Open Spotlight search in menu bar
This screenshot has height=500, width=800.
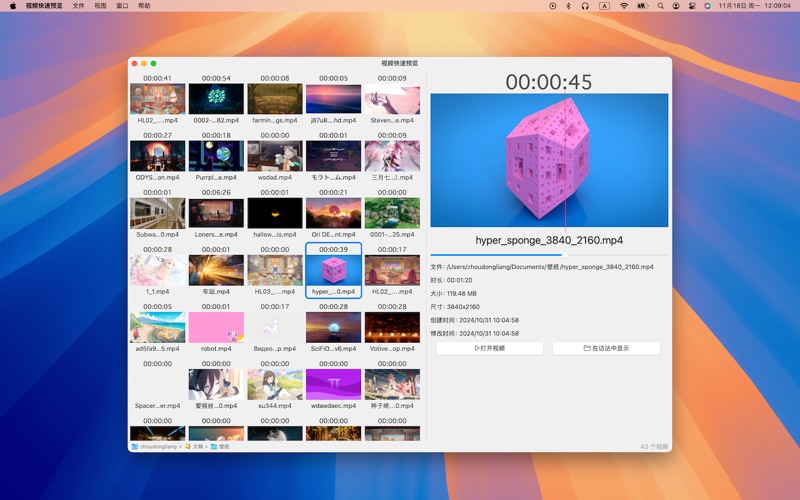pos(661,5)
